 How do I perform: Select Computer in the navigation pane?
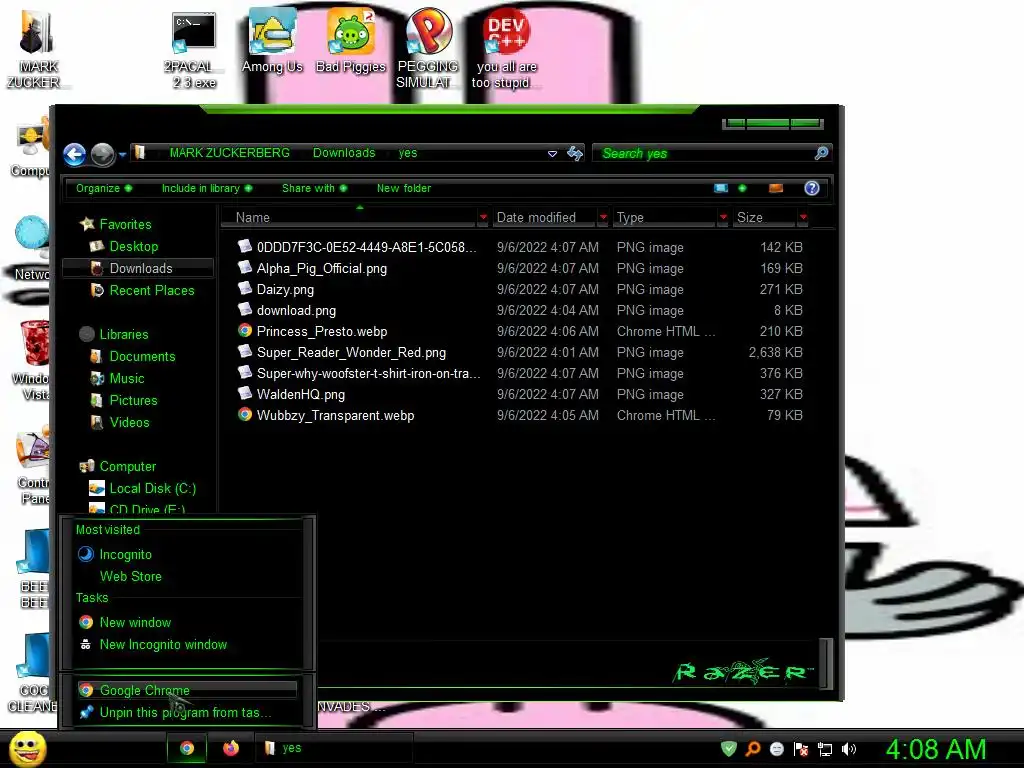pyautogui.click(x=128, y=466)
